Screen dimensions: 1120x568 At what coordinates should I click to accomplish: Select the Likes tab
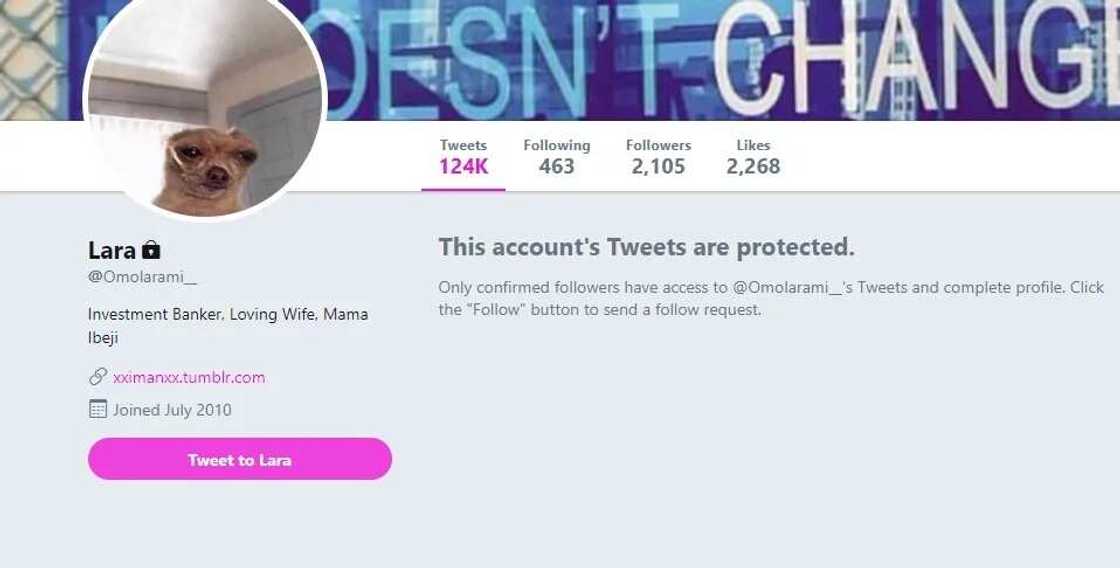click(x=753, y=156)
